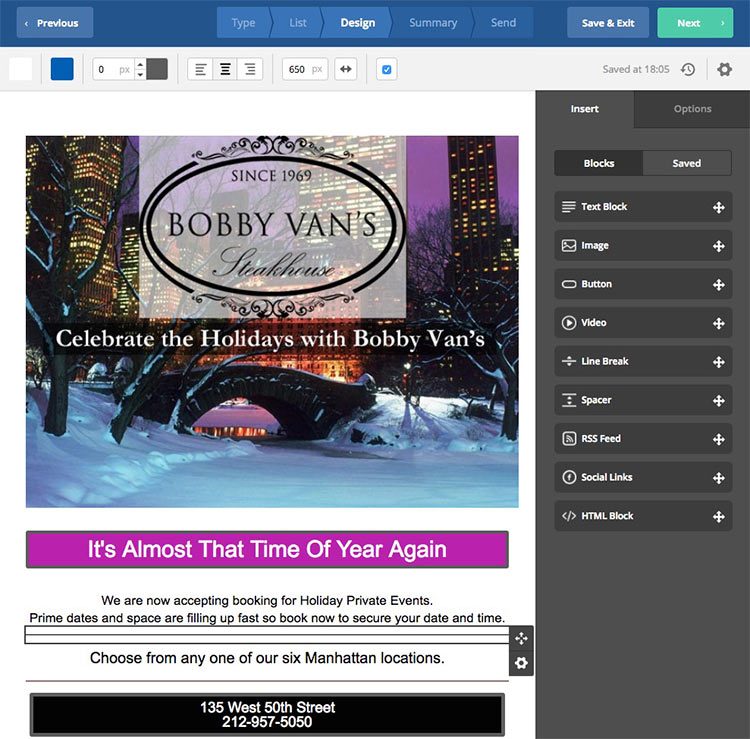Image resolution: width=750 pixels, height=739 pixels.
Task: Open the Type step tab
Action: pos(243,22)
